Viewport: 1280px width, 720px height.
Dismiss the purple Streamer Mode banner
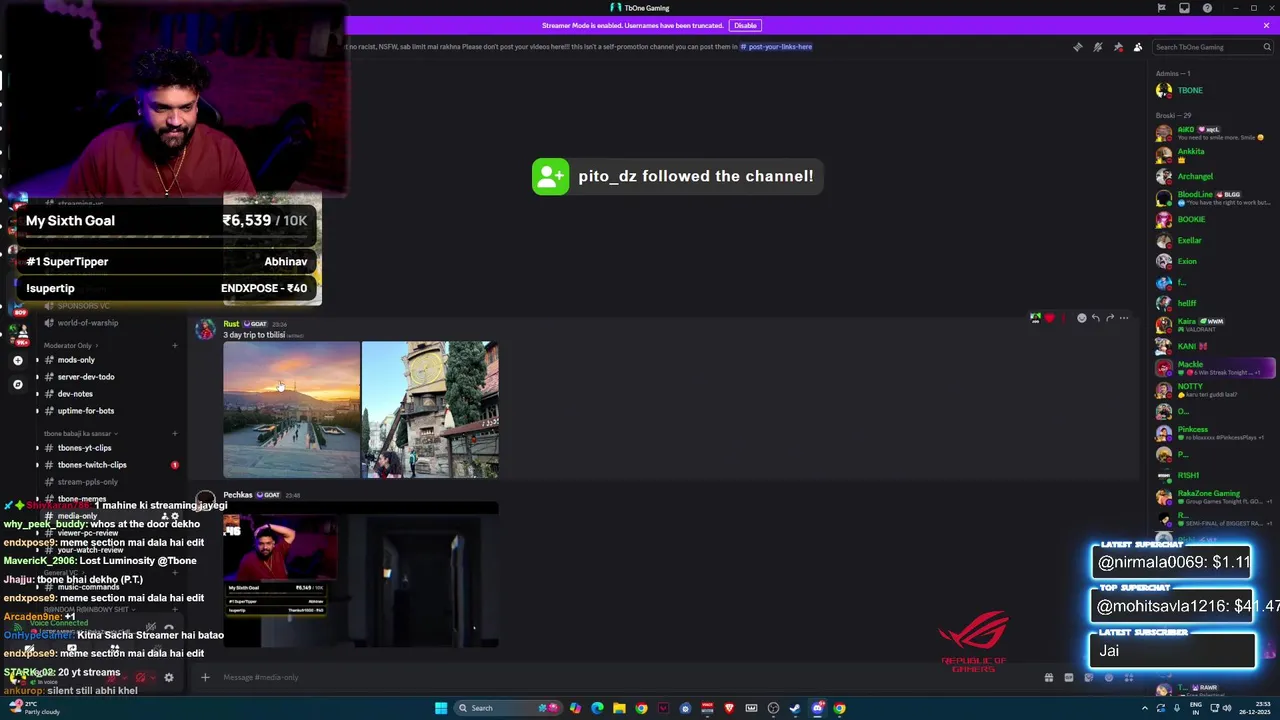[x=1266, y=25]
